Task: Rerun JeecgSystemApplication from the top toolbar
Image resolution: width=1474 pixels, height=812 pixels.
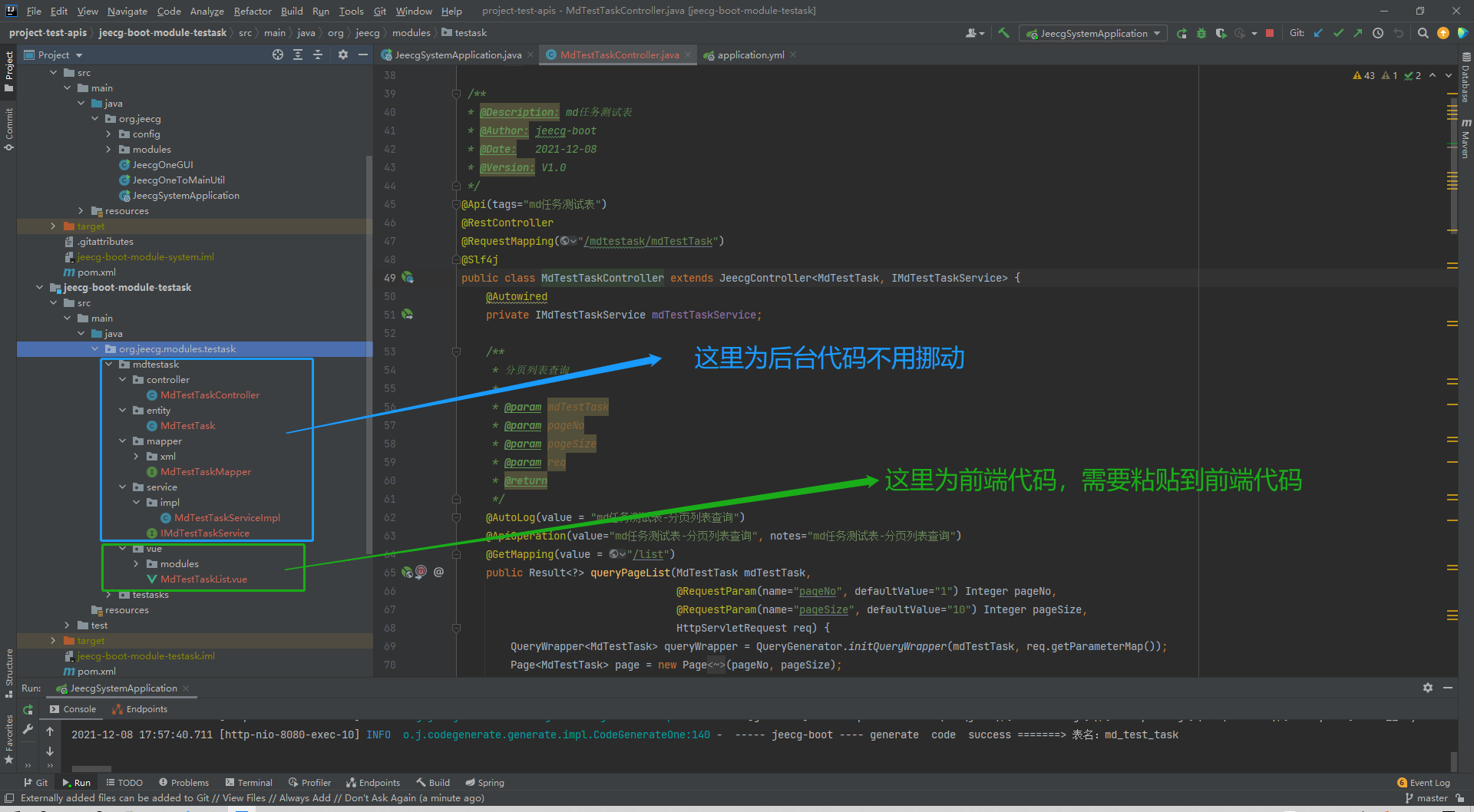Action: click(1182, 33)
